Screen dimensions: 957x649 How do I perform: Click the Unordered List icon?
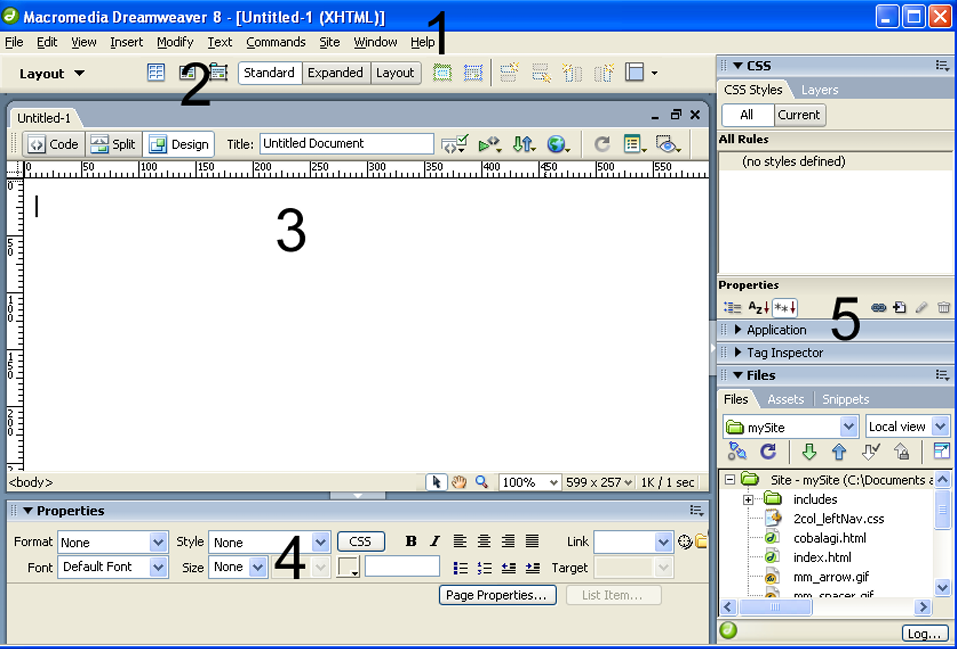click(461, 568)
